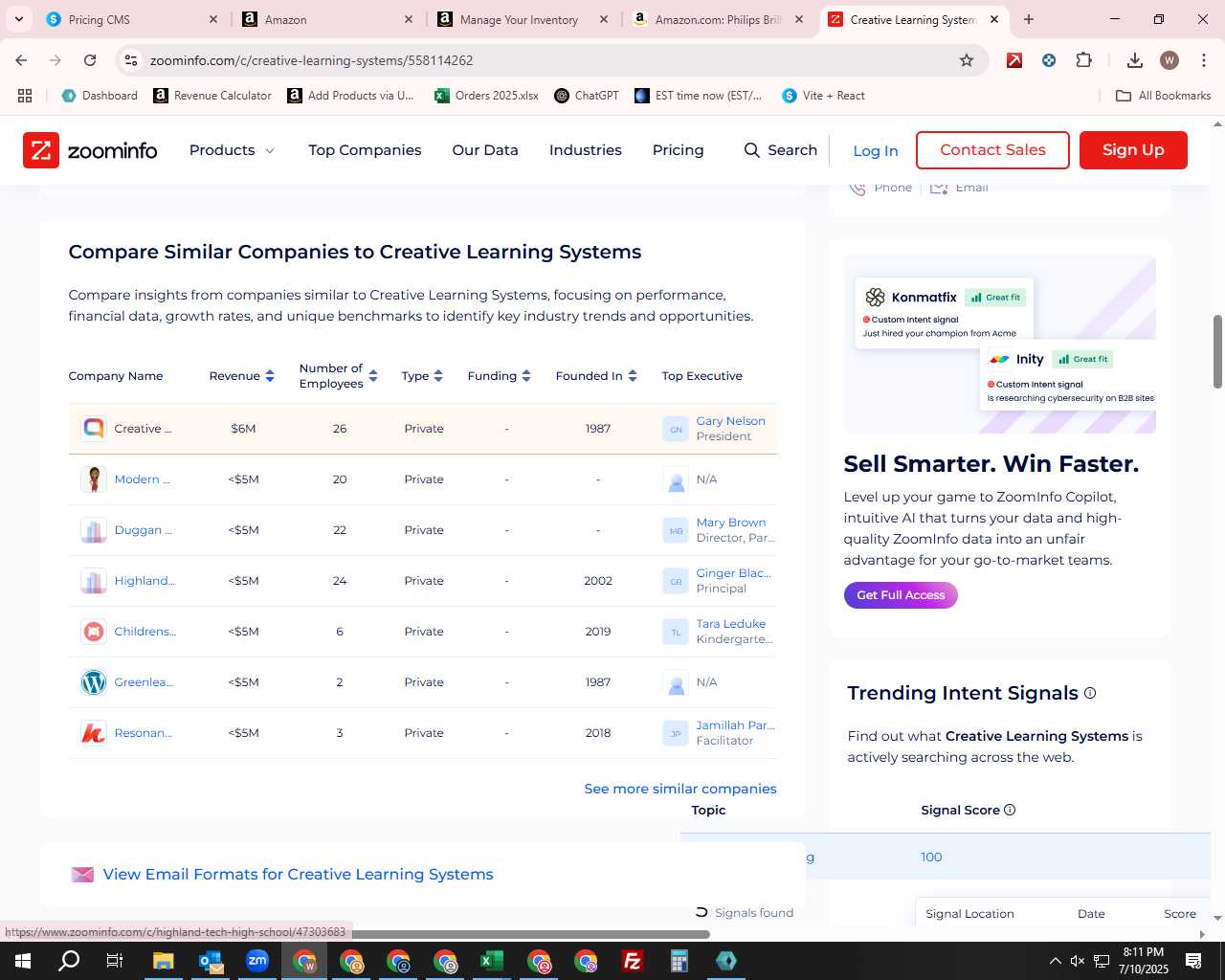Switch to the Manage Your Inventory tab

523,19
